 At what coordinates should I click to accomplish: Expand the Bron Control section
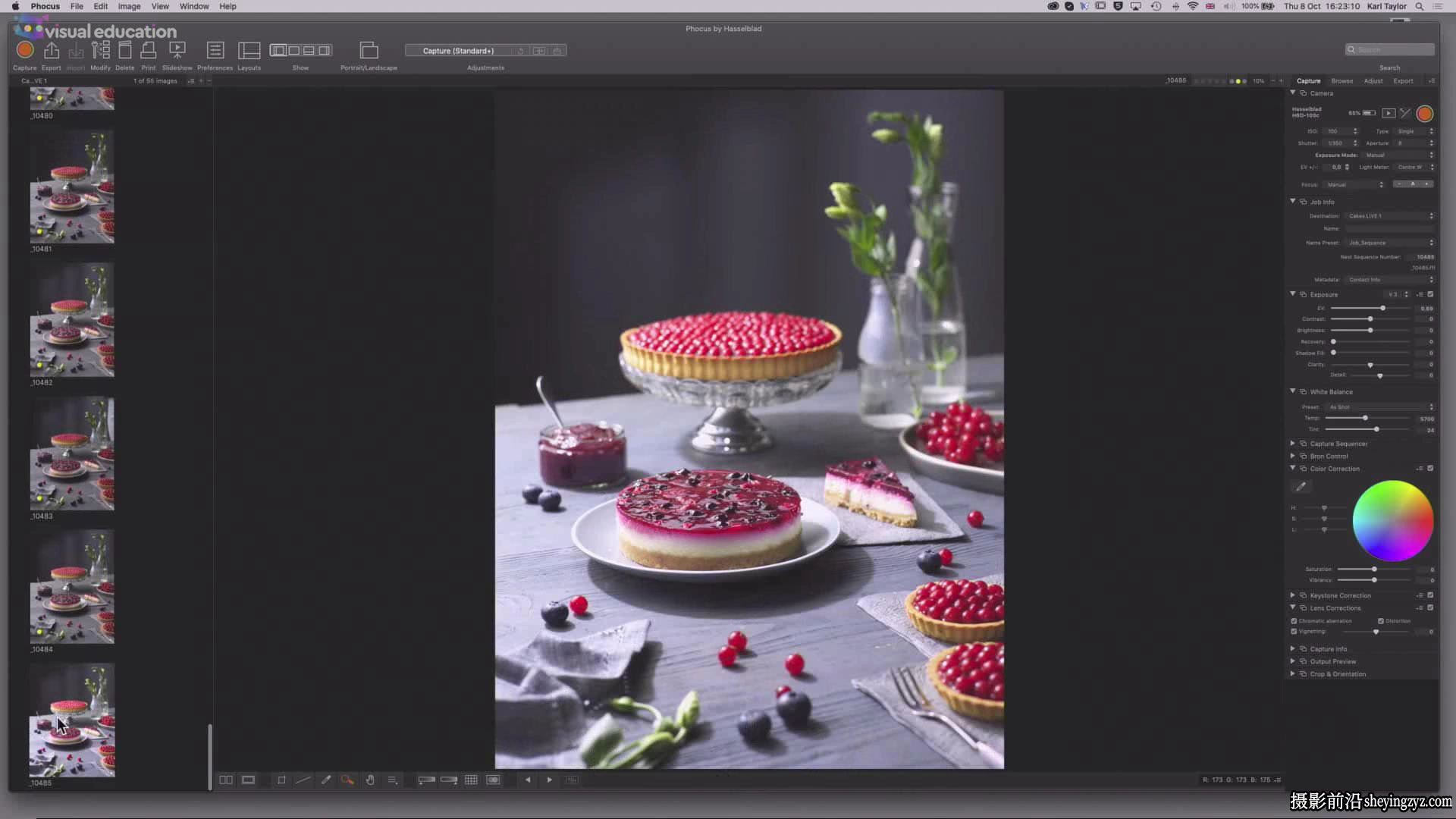1293,456
